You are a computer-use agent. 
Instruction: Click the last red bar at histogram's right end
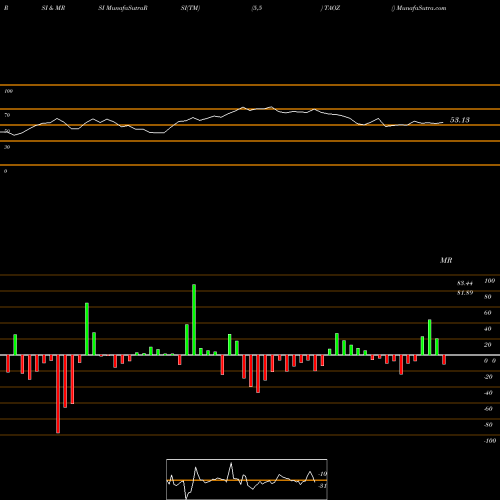(x=444, y=360)
